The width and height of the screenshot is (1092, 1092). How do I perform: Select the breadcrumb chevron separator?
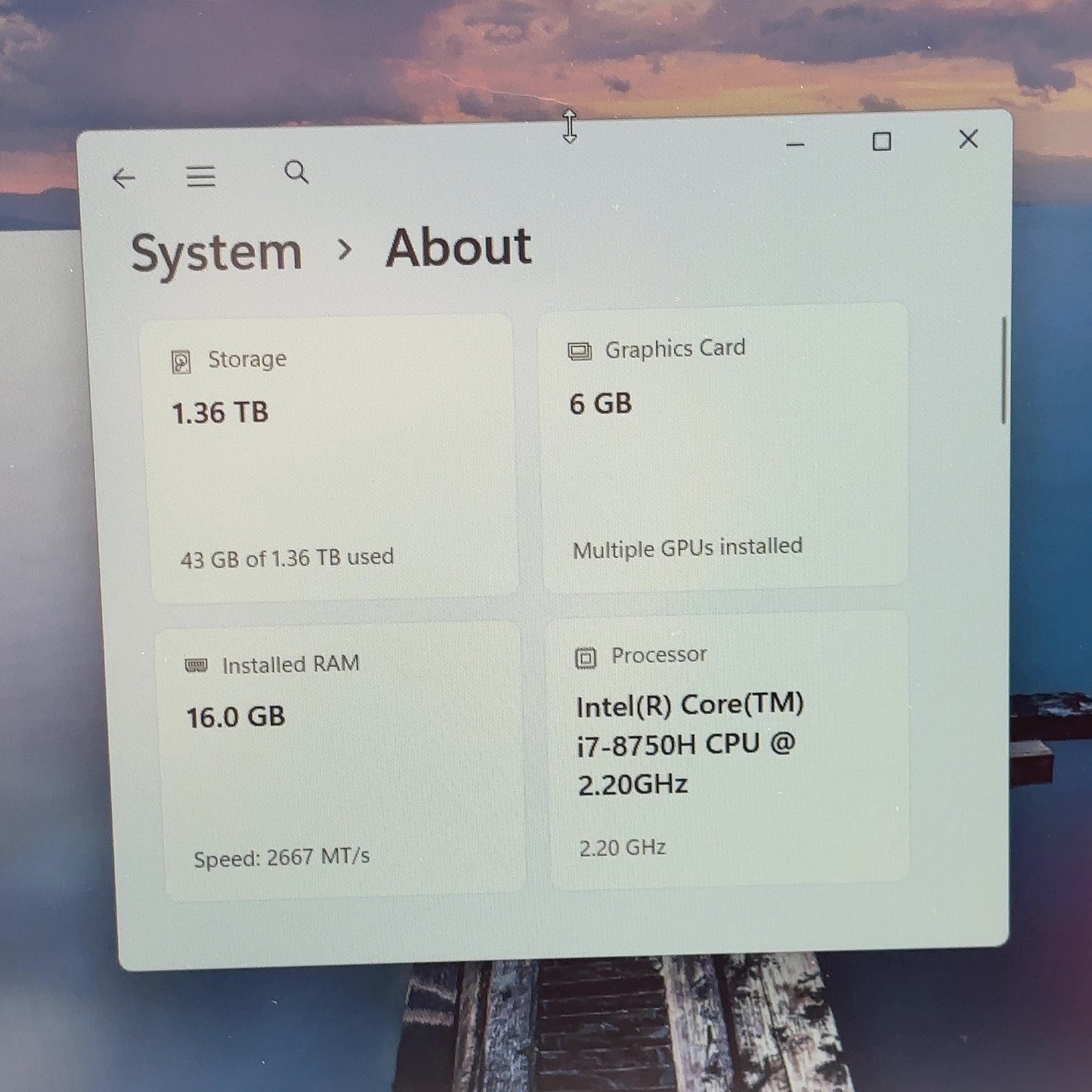[345, 249]
